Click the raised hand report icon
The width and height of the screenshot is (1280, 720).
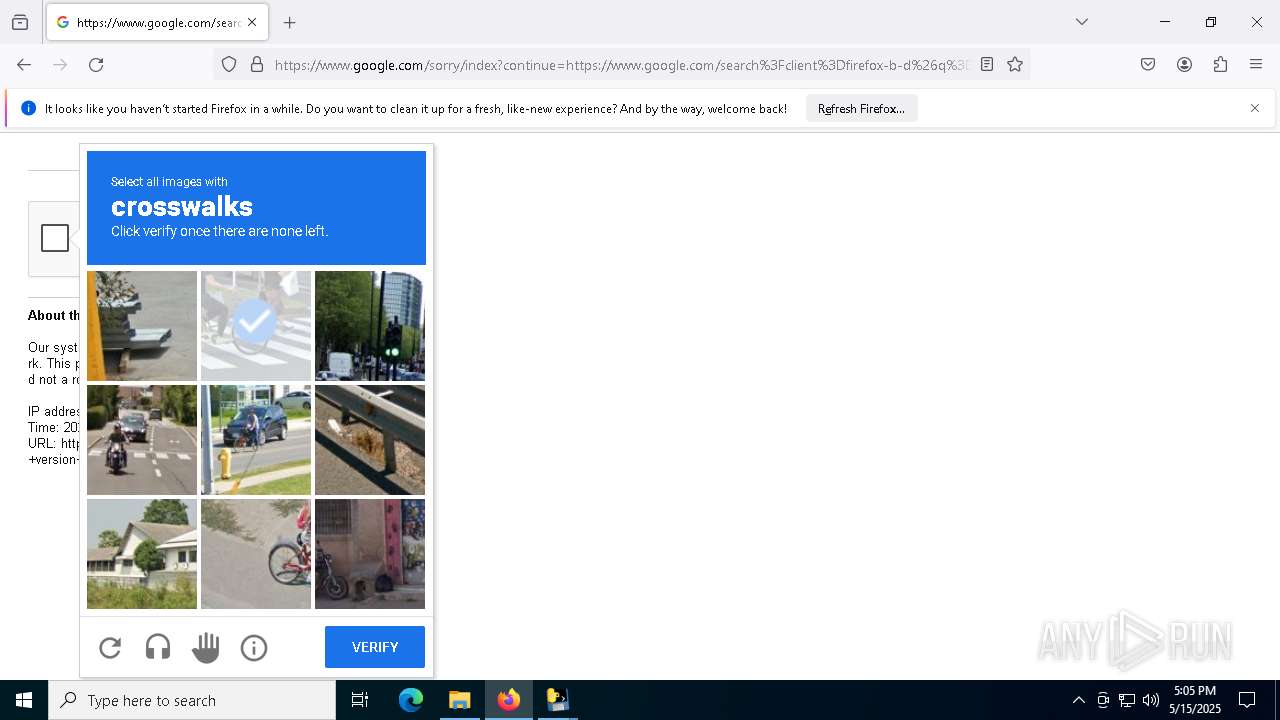coord(206,648)
